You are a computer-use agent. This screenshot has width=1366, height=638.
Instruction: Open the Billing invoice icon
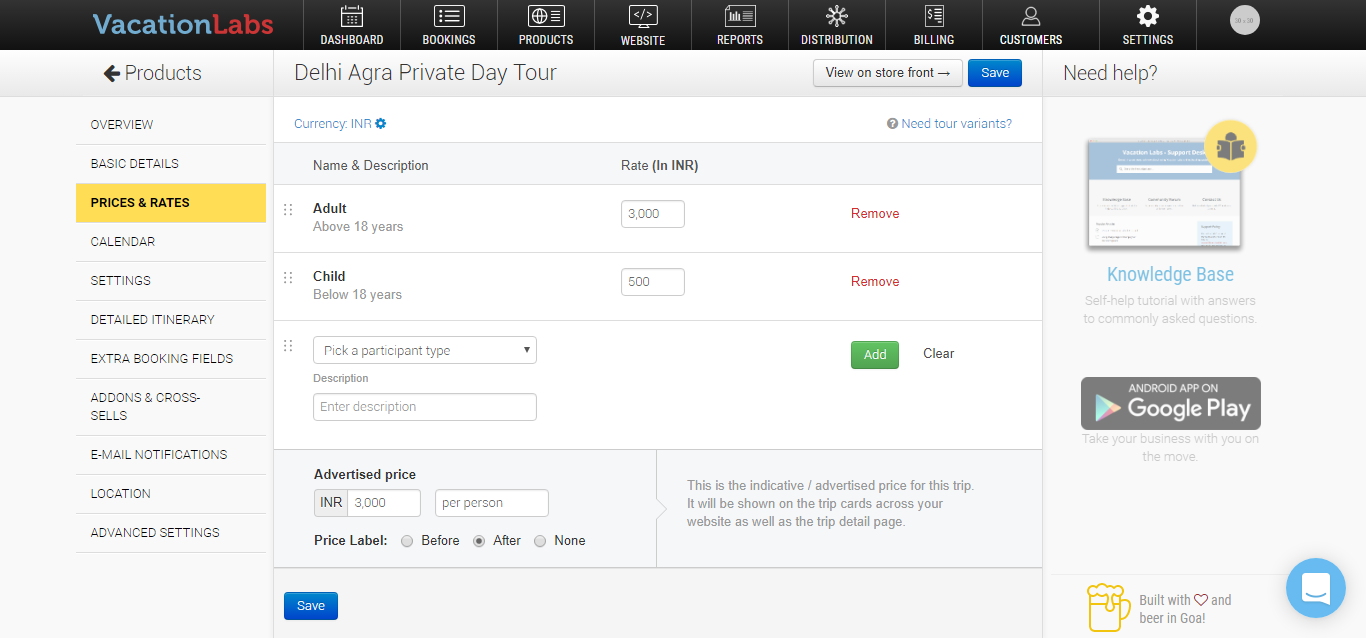point(934,16)
